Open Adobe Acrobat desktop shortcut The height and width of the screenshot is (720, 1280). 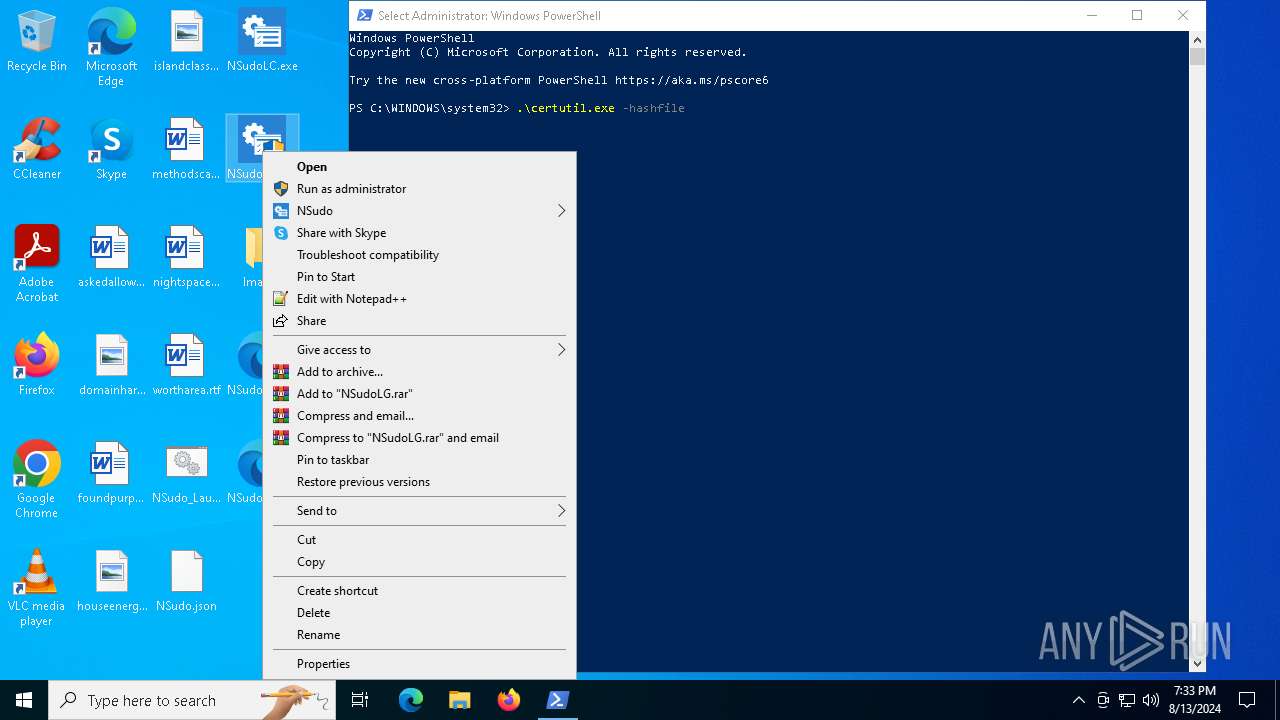point(37,264)
